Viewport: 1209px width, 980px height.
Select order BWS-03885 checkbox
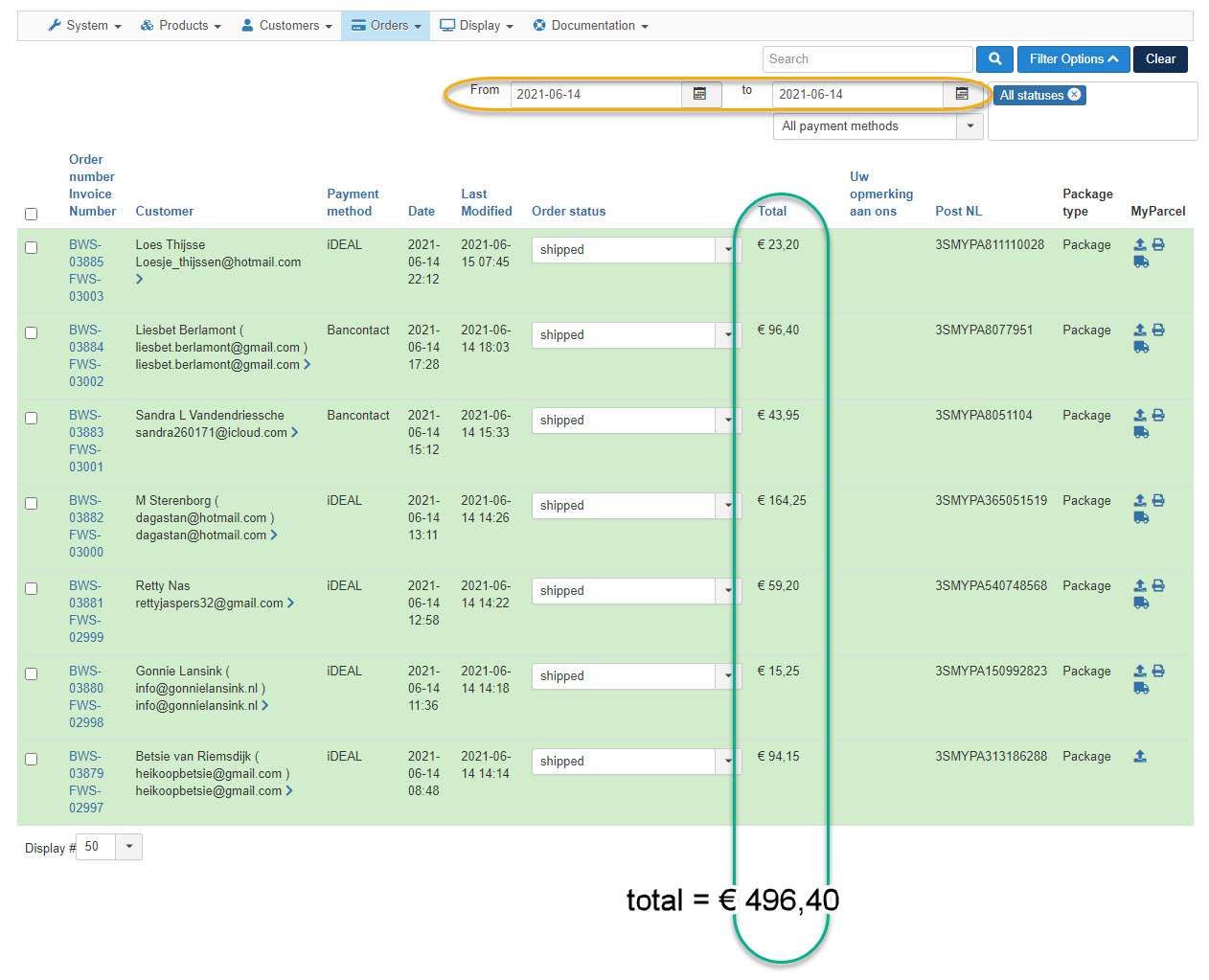(31, 247)
